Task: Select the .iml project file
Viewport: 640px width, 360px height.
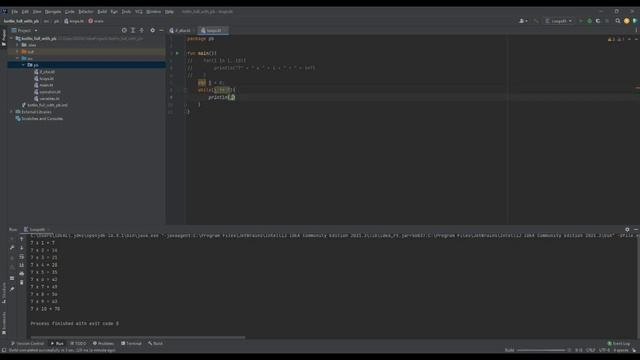Action: pos(45,105)
